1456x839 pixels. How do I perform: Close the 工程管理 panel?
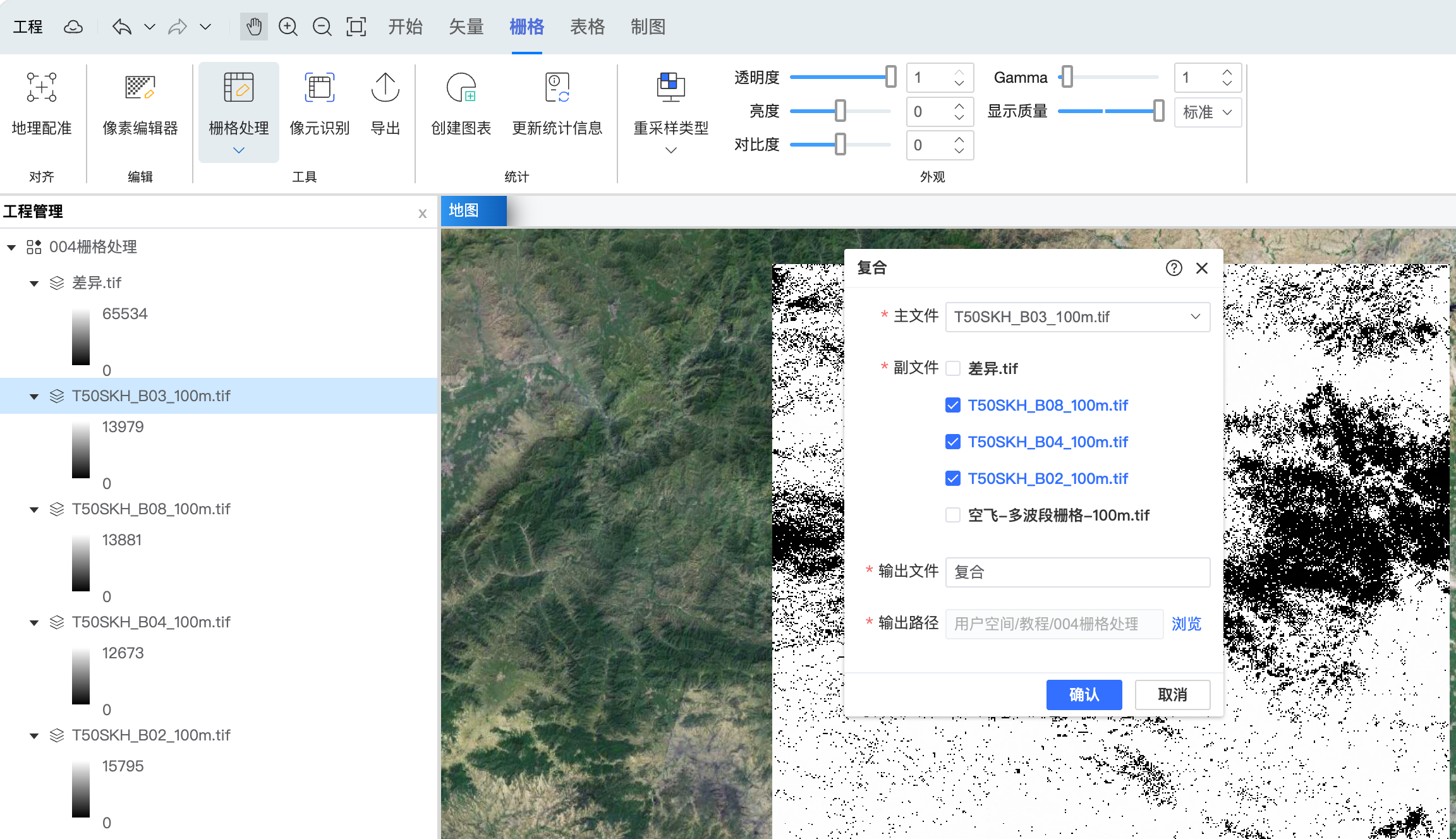click(x=423, y=214)
